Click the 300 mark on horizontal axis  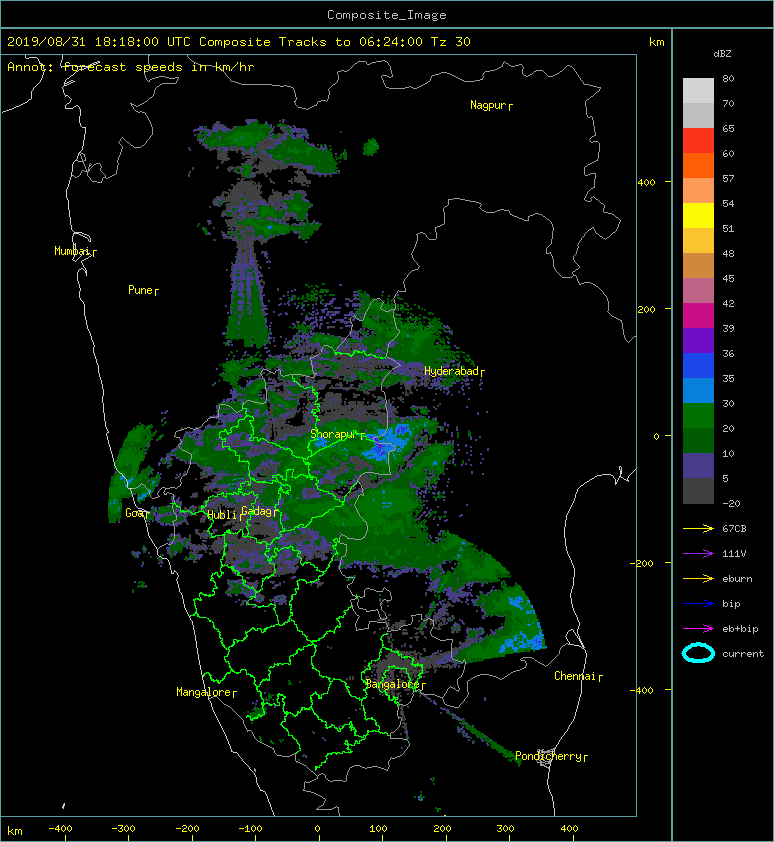coord(505,829)
